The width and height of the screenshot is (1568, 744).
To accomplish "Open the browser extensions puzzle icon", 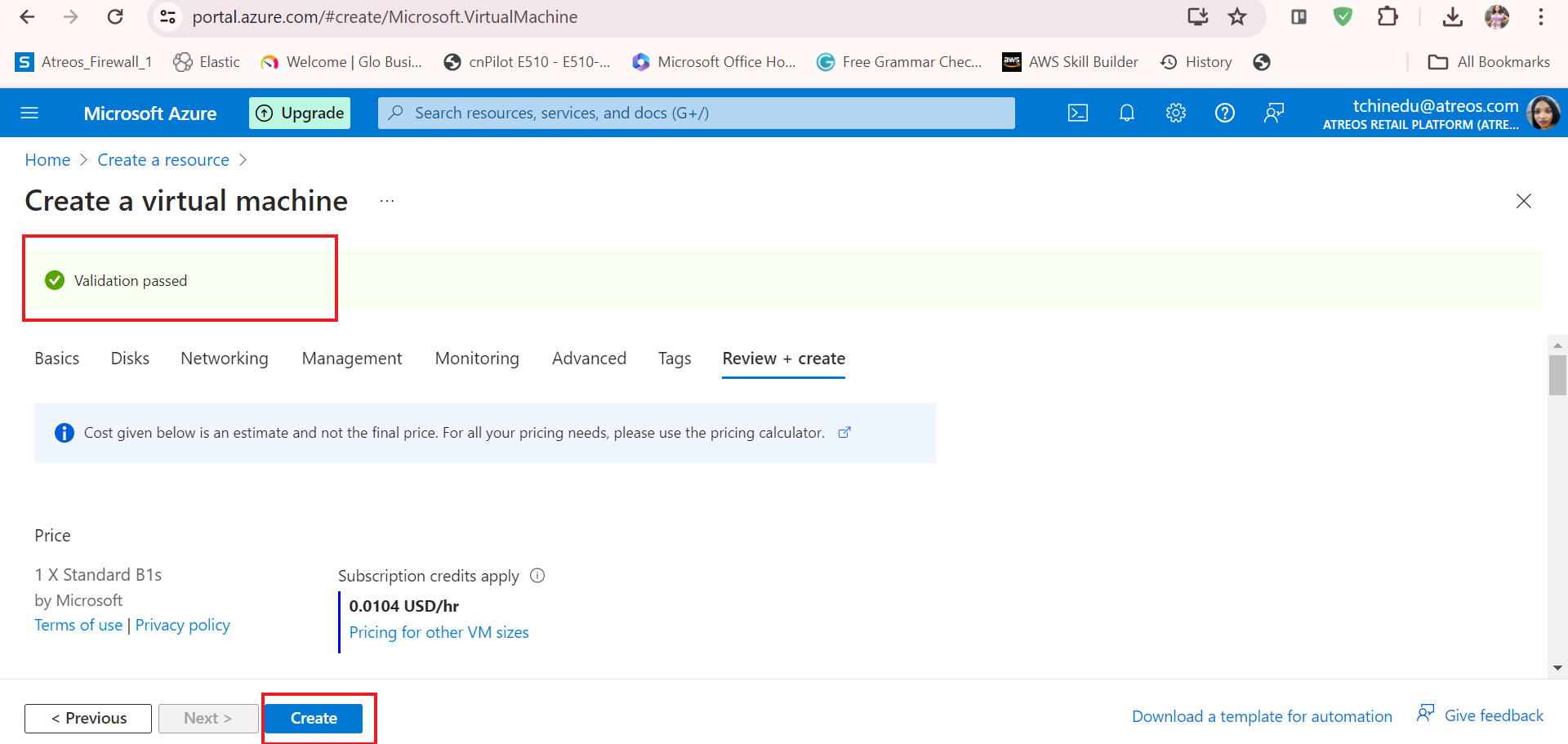I will click(1388, 17).
